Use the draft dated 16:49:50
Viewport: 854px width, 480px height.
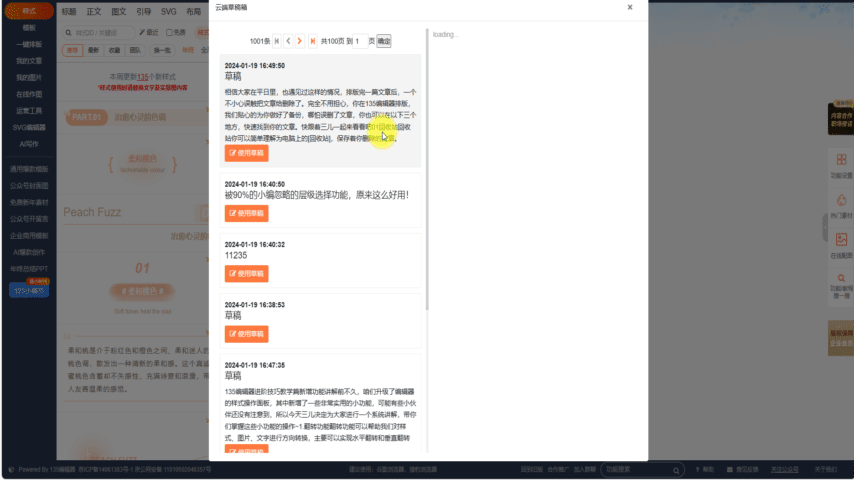(246, 153)
